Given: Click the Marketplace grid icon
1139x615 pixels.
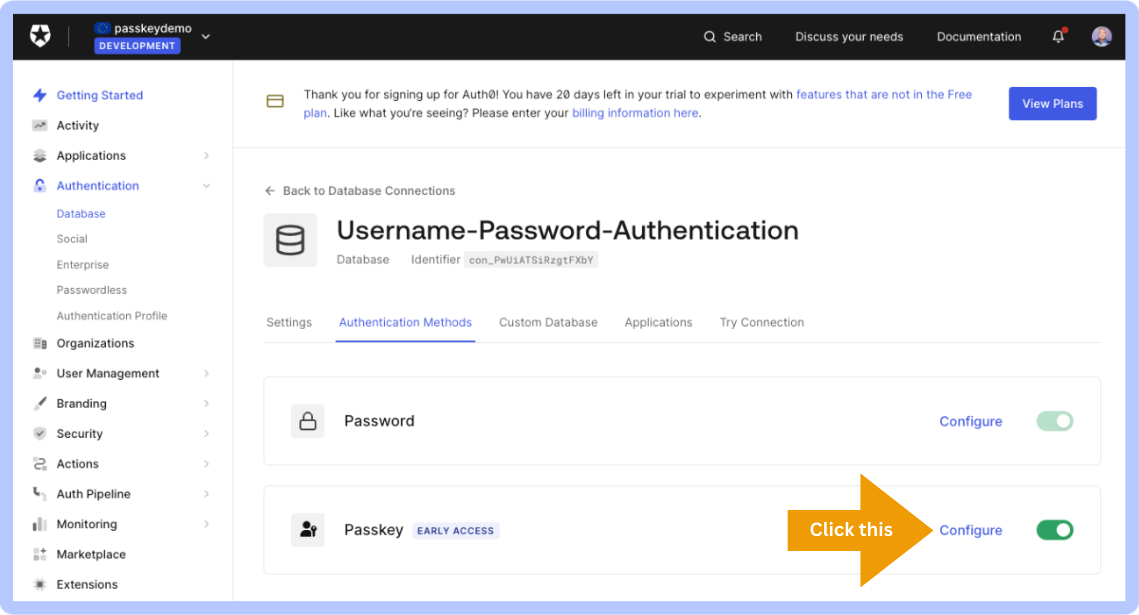Looking at the screenshot, I should 40,554.
